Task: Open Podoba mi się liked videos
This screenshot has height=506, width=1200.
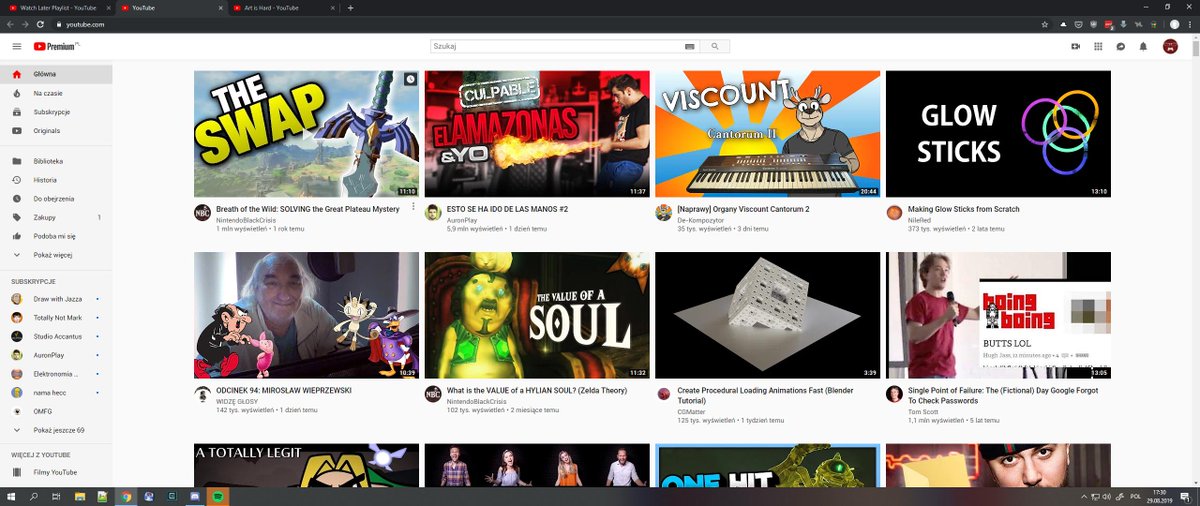Action: pyautogui.click(x=56, y=236)
